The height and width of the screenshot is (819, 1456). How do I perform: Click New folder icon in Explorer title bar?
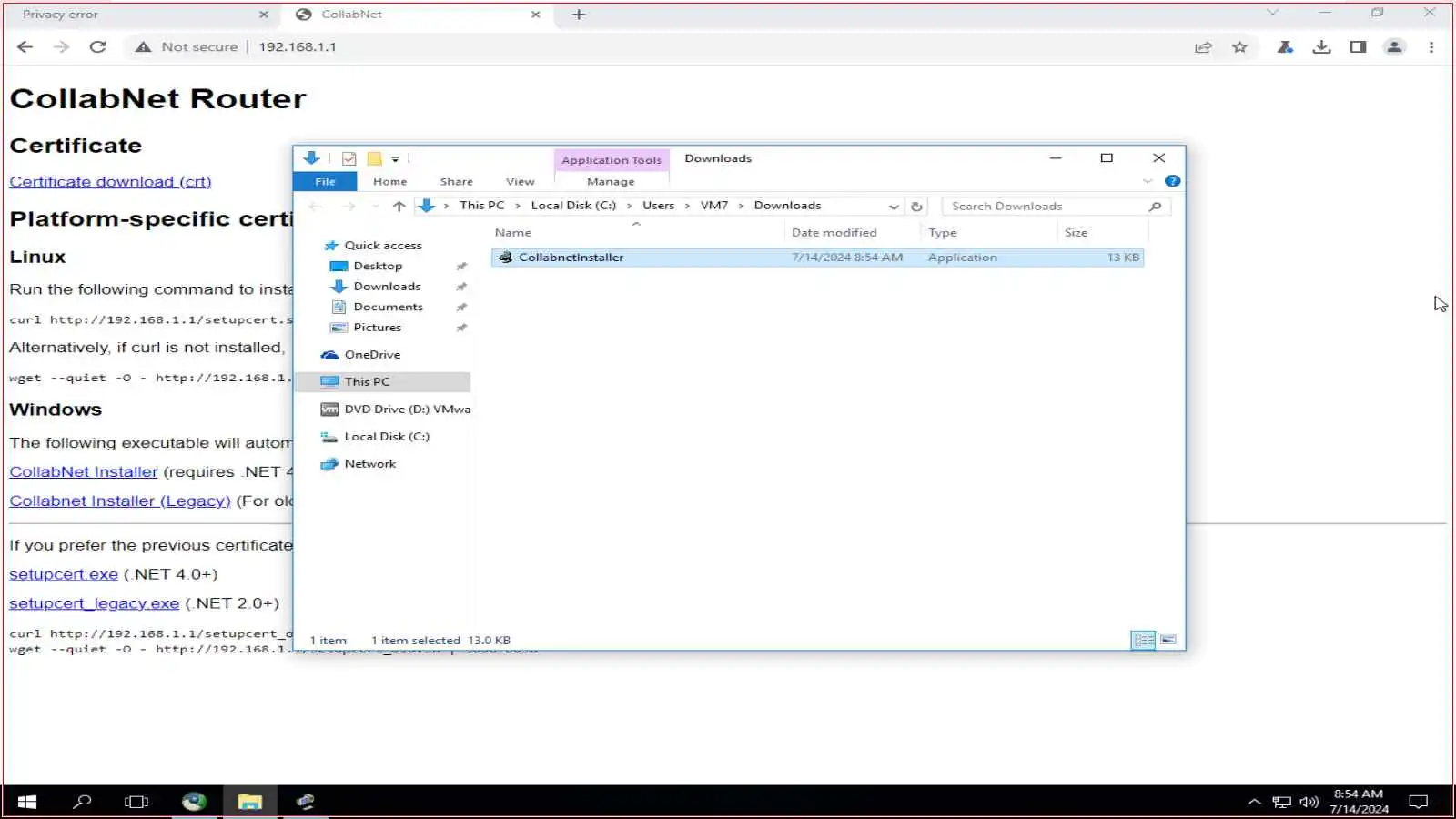[374, 158]
